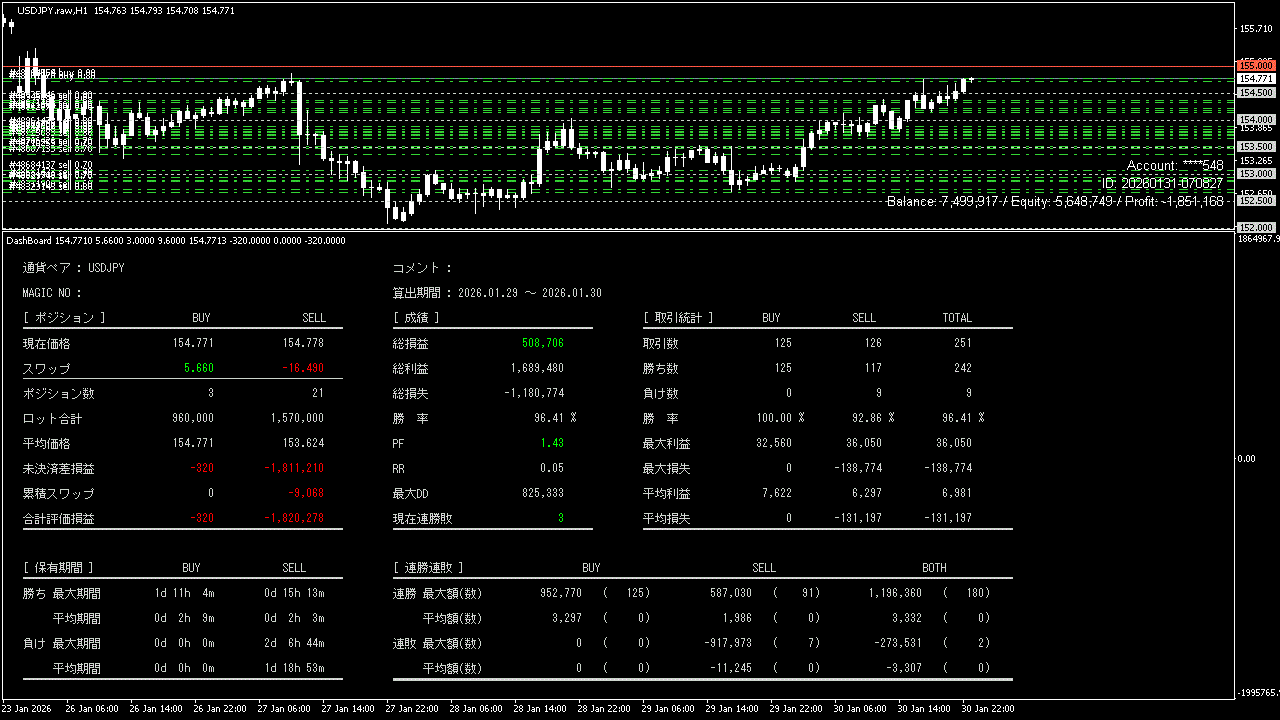Click the 27 Jan 22:00 time axis label
Viewport: 1280px width, 720px height.
412,708
